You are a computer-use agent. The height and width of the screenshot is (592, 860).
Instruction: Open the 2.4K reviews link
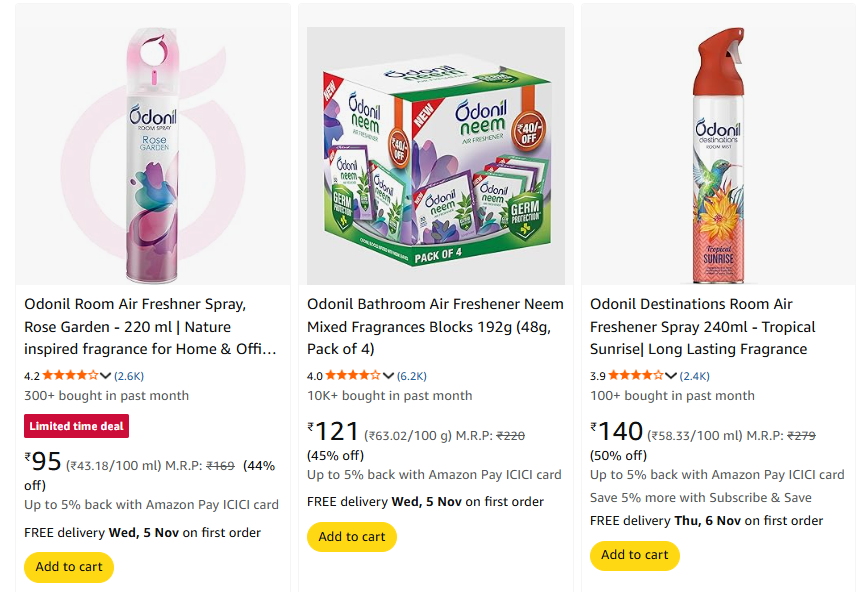click(695, 376)
